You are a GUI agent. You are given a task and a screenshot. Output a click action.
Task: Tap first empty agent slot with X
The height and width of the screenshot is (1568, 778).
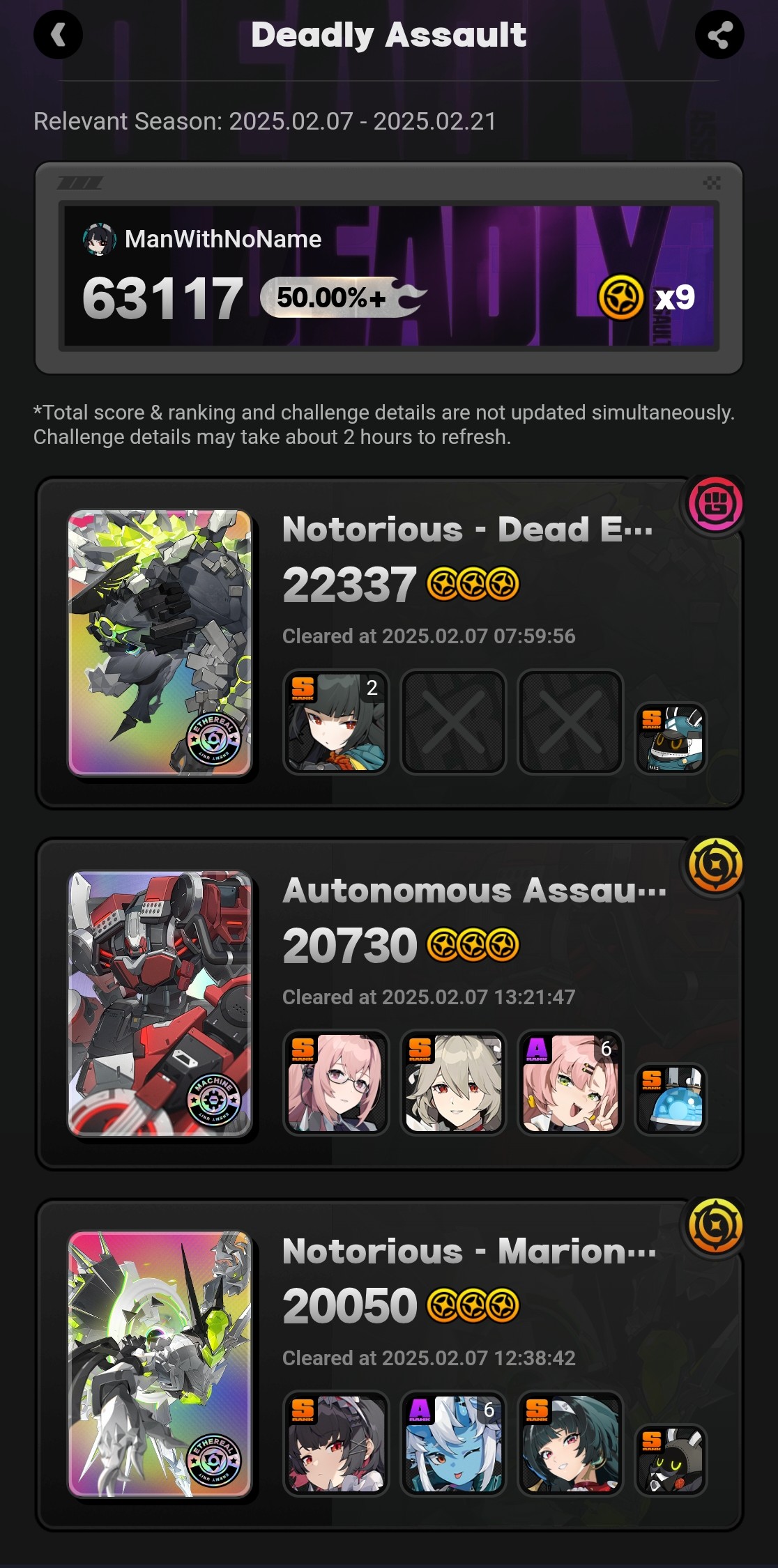(453, 722)
